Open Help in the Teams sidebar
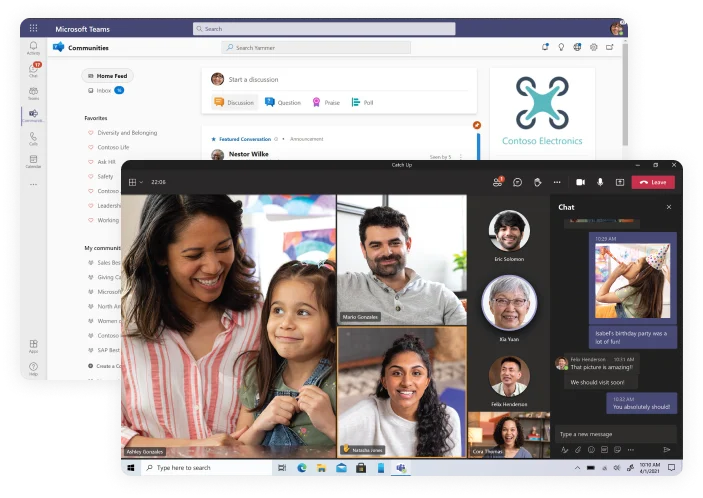Image resolution: width=703 pixels, height=498 pixels. click(x=33, y=368)
